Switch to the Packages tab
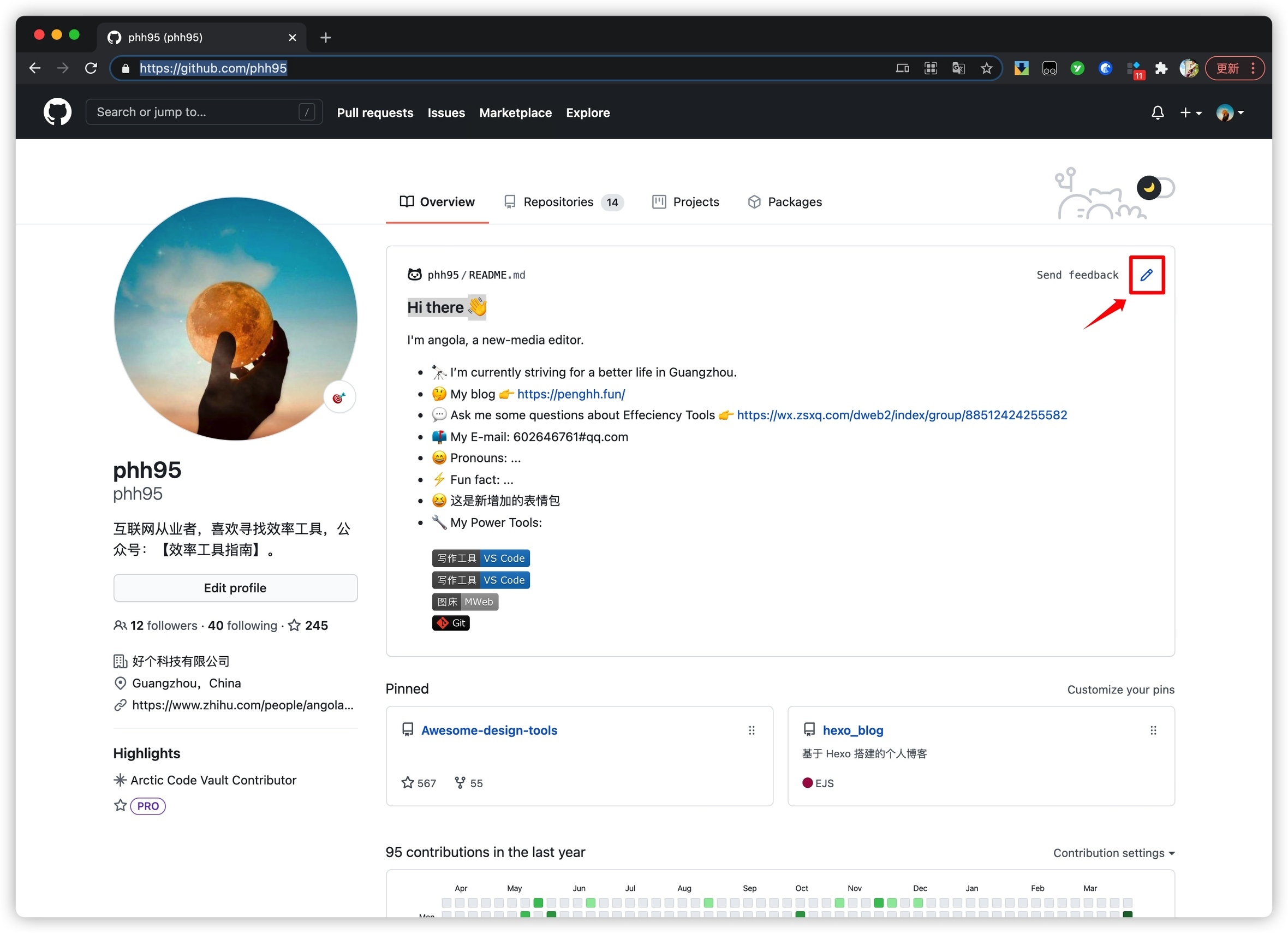 785,201
